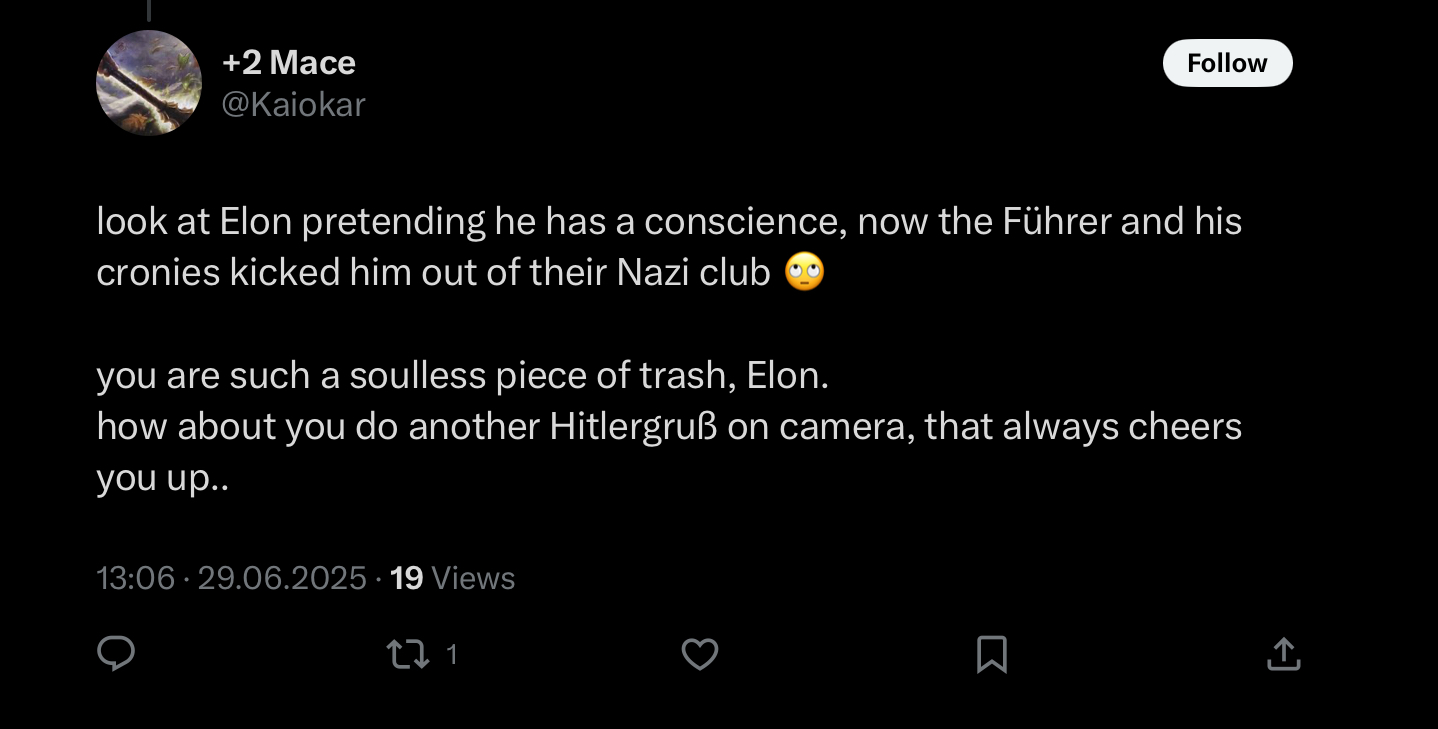Image resolution: width=1438 pixels, height=729 pixels.
Task: Click the post's first line starting 'look at Elon'
Action: click(668, 221)
